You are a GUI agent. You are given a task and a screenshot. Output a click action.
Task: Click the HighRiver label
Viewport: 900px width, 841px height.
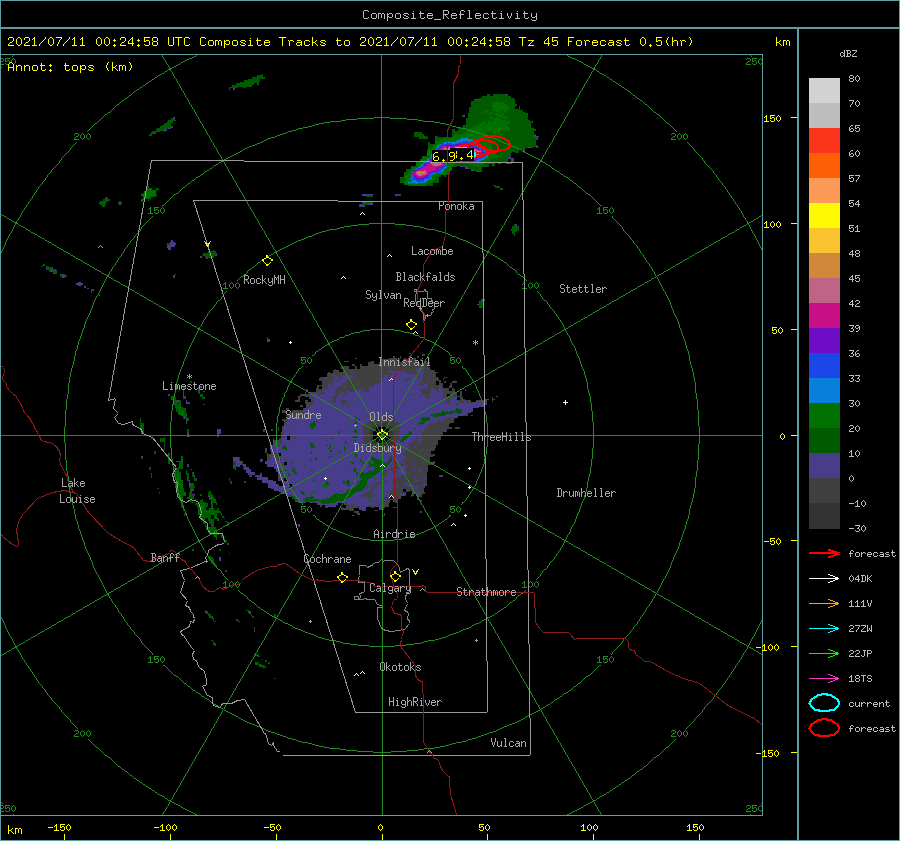414,702
